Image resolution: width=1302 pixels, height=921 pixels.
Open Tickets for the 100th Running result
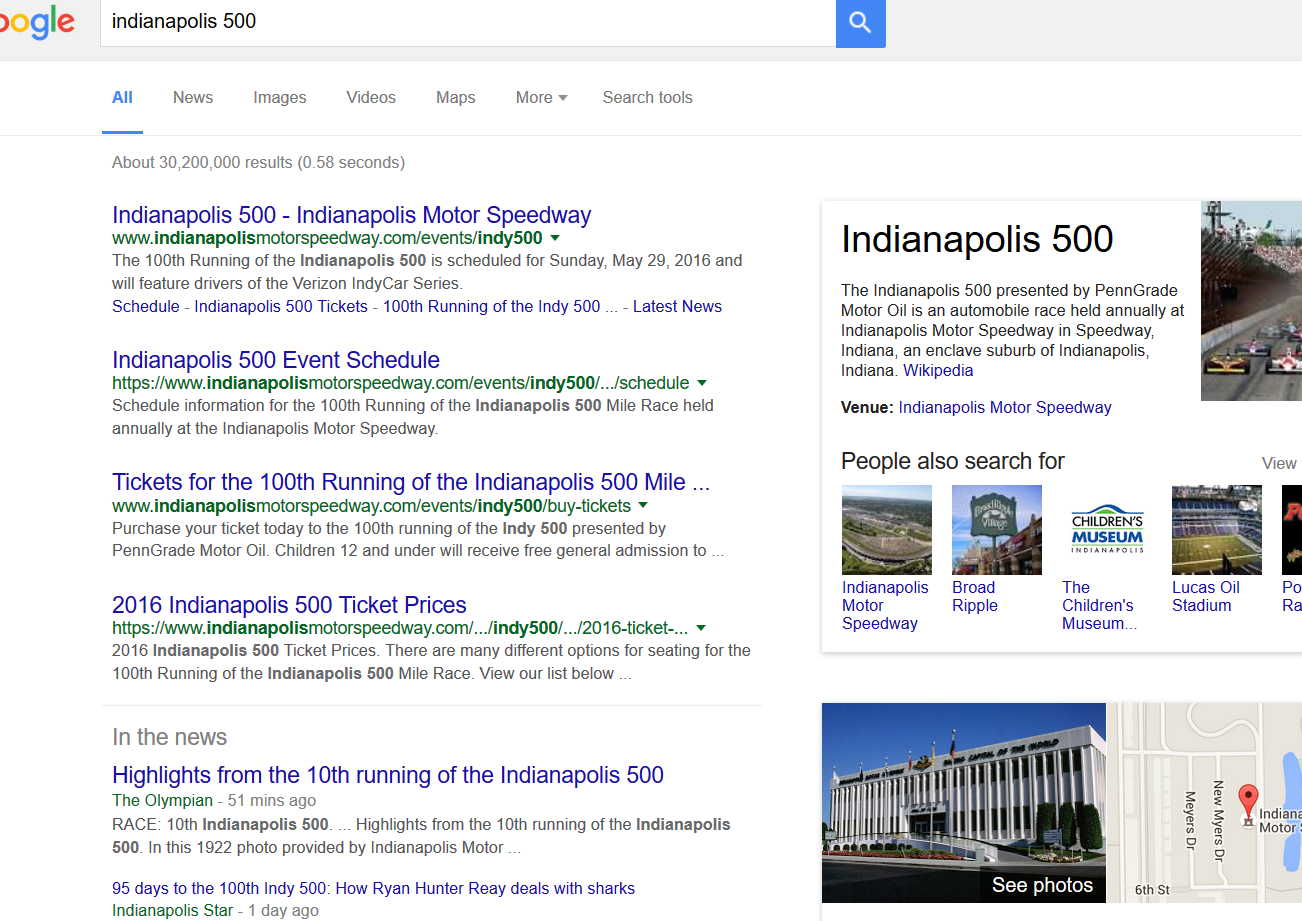pyautogui.click(x=411, y=482)
